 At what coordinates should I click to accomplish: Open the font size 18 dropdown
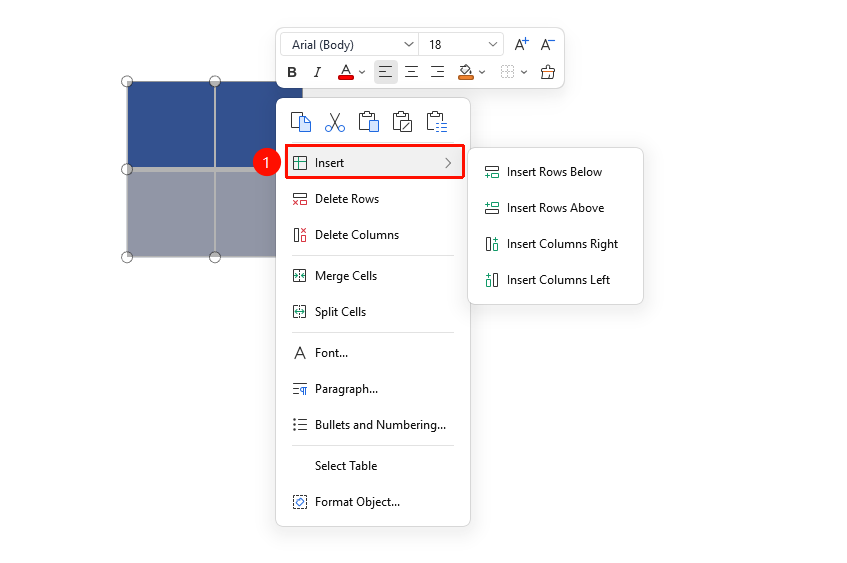click(x=461, y=44)
